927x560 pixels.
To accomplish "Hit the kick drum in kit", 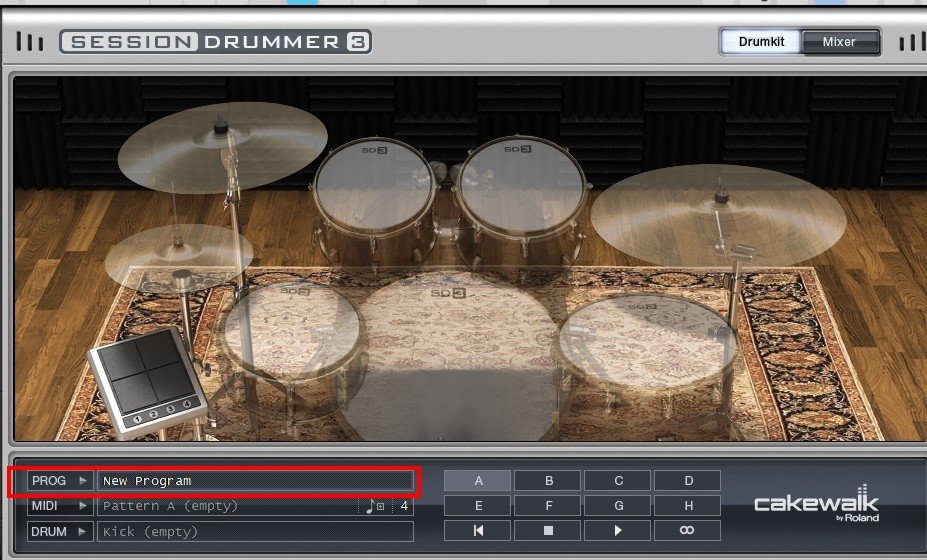I will pos(456,350).
